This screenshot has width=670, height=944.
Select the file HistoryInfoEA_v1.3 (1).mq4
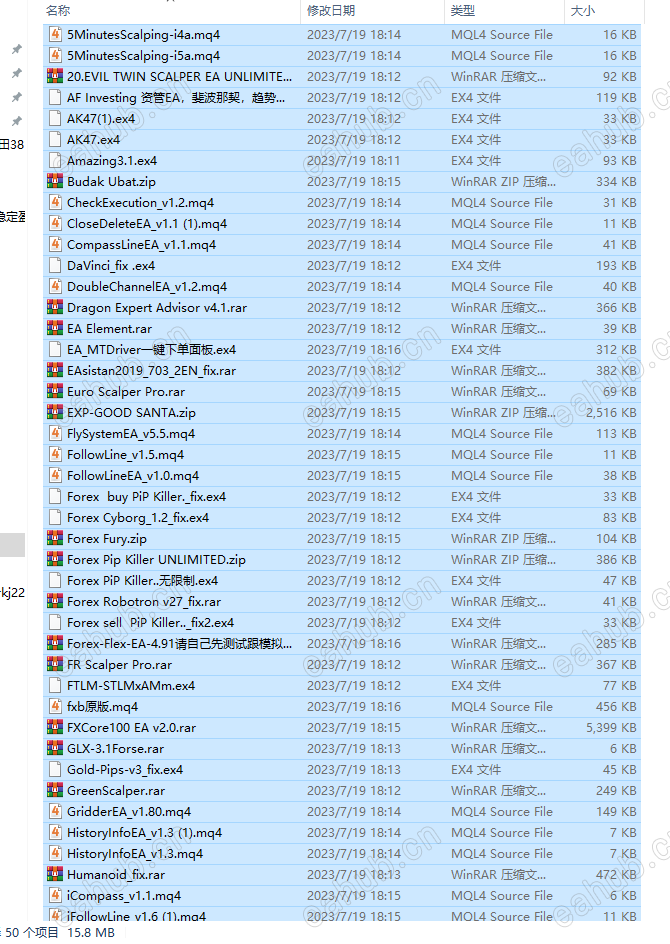[x=144, y=833]
